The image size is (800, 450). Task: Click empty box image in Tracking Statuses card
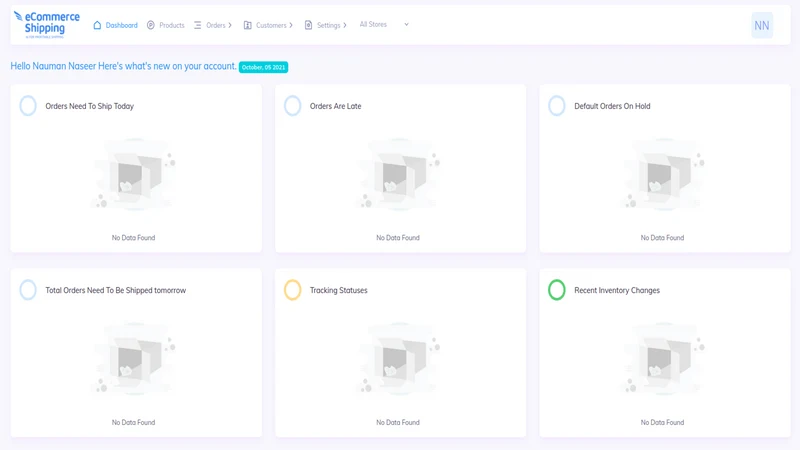click(398, 359)
